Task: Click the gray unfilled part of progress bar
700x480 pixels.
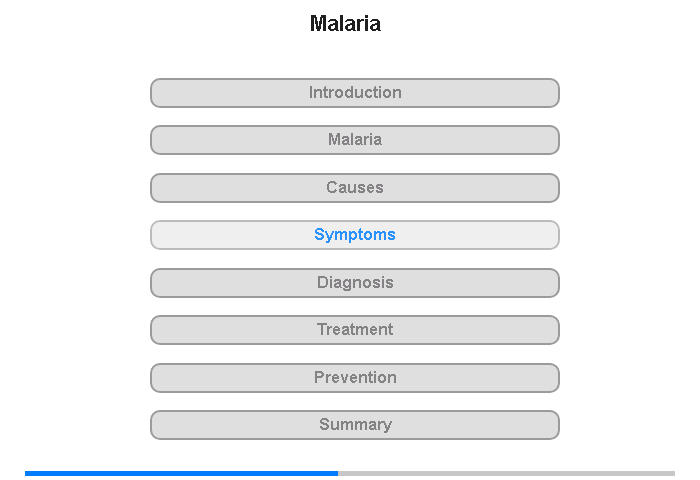Action: pos(506,473)
